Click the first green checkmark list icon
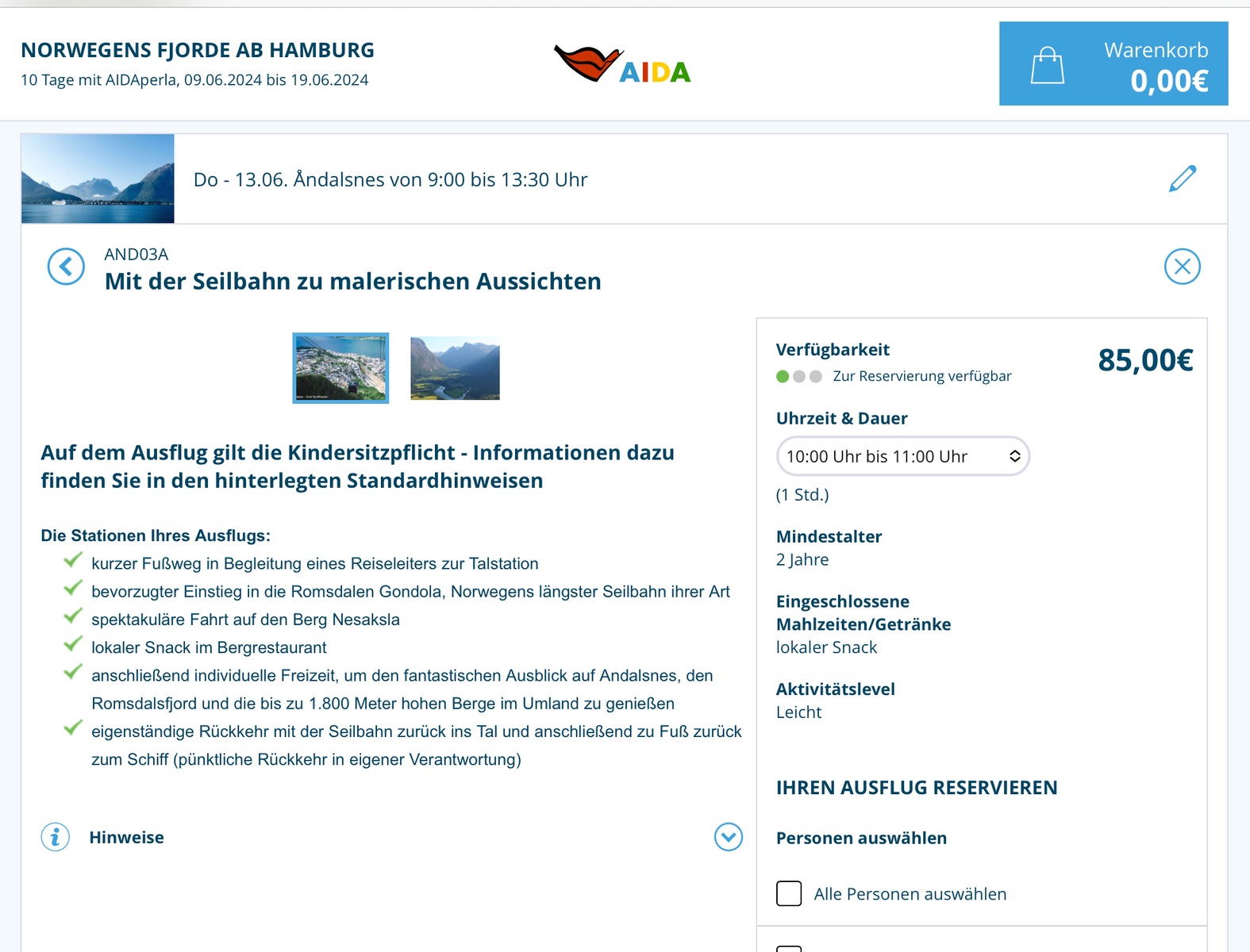This screenshot has width=1250, height=952. [73, 561]
